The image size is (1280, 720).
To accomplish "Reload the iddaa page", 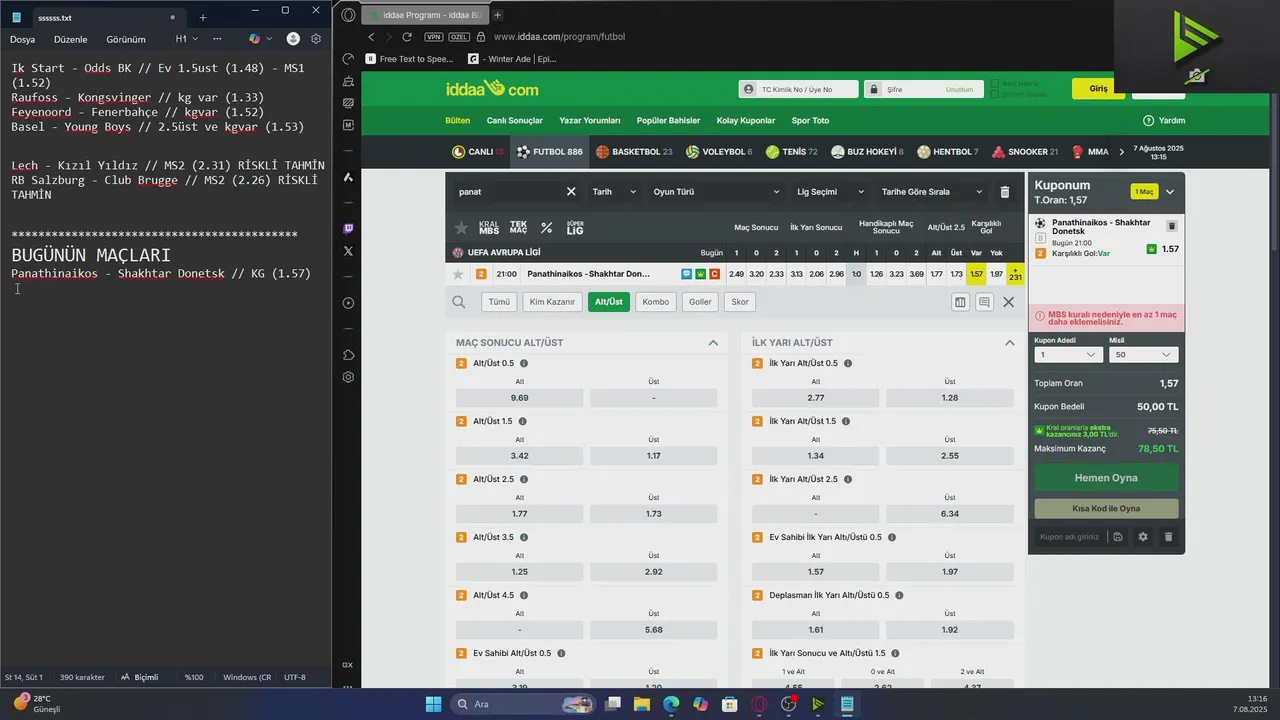I will [406, 37].
